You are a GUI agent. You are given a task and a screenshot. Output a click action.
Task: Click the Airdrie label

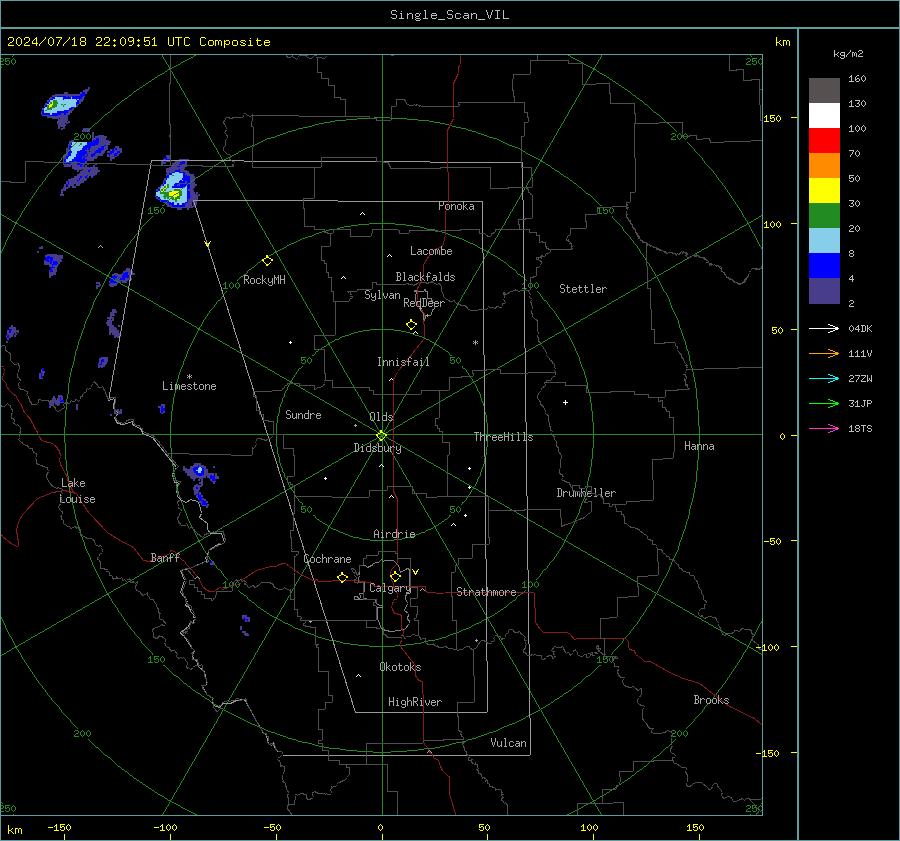[394, 534]
